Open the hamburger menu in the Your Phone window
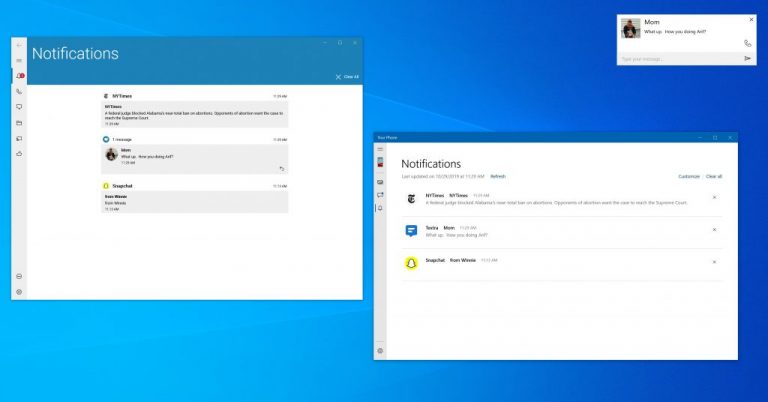The width and height of the screenshot is (768, 402). pos(380,149)
